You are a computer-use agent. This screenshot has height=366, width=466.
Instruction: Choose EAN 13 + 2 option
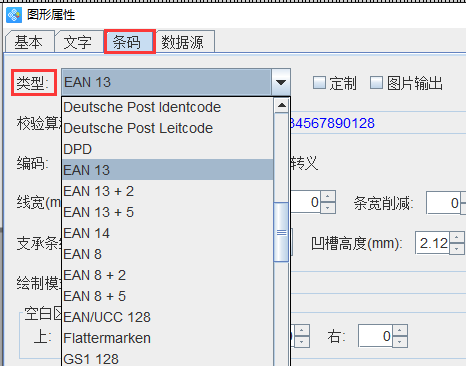(x=168, y=191)
